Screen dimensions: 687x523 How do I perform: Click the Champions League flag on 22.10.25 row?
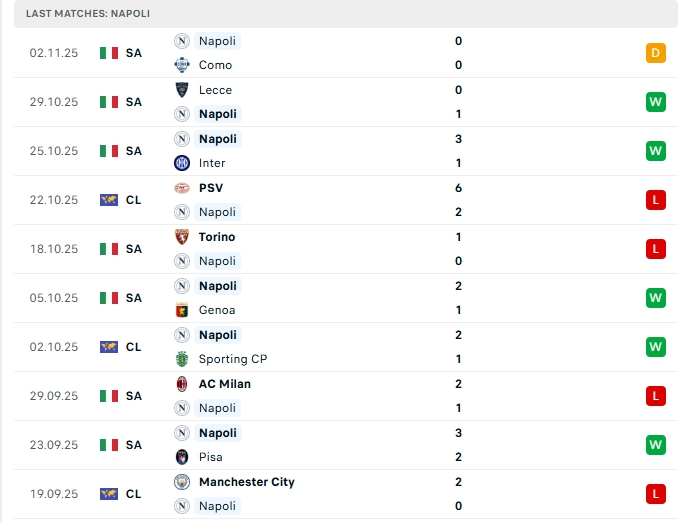pos(109,200)
